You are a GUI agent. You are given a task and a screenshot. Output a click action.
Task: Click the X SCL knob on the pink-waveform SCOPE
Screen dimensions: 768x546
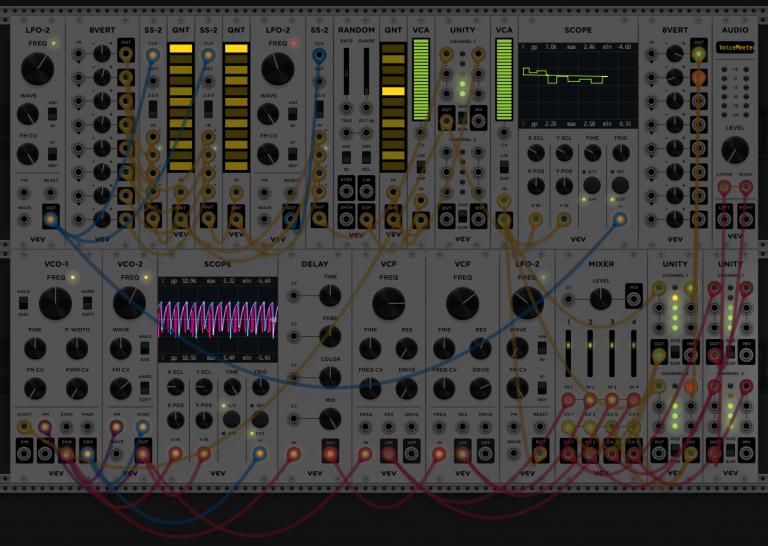click(x=175, y=387)
